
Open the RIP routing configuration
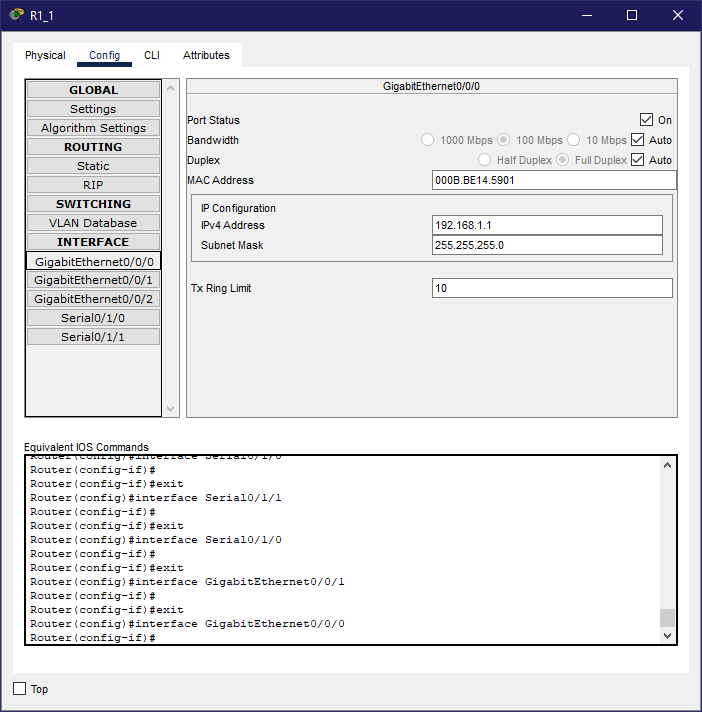93,185
